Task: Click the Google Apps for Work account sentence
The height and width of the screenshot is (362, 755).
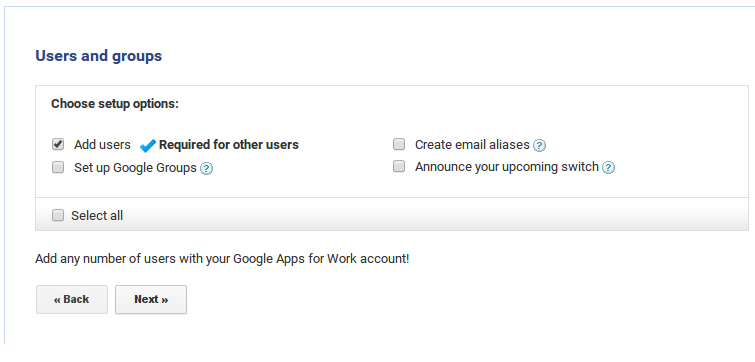Action: [x=222, y=259]
